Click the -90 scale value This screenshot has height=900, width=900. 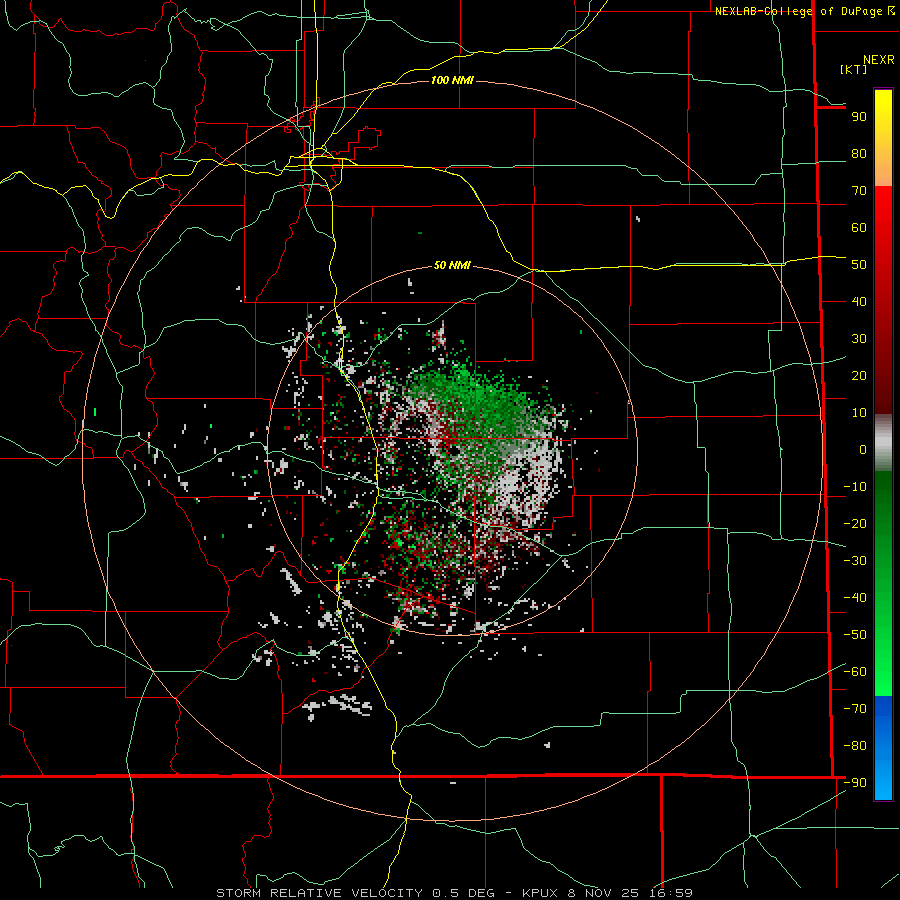(855, 783)
